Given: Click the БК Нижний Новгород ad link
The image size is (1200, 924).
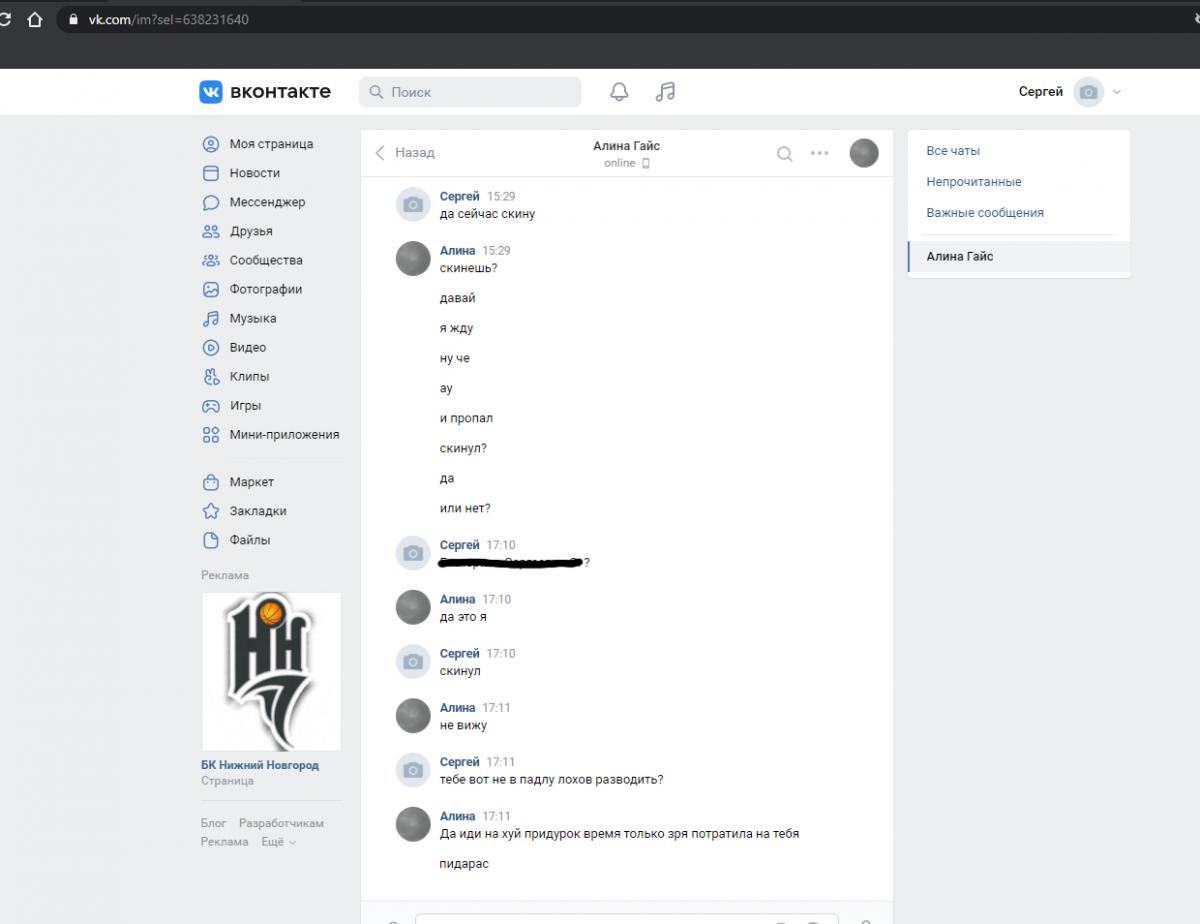Looking at the screenshot, I should click(x=260, y=765).
